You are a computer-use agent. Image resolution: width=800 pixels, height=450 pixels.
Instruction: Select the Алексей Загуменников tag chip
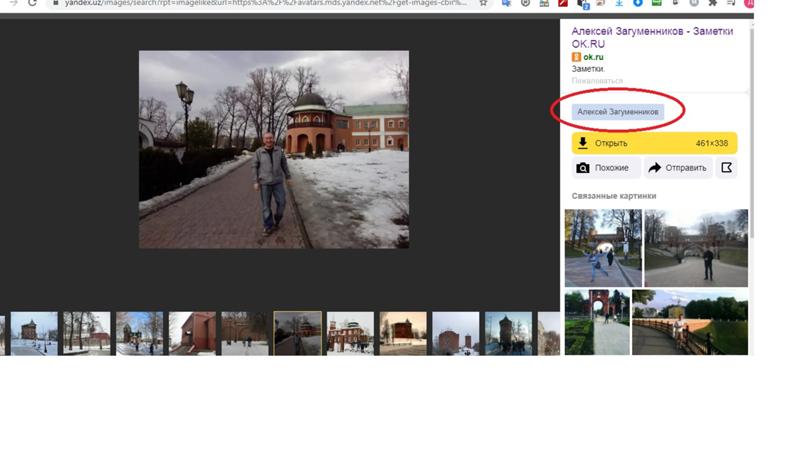(x=618, y=112)
